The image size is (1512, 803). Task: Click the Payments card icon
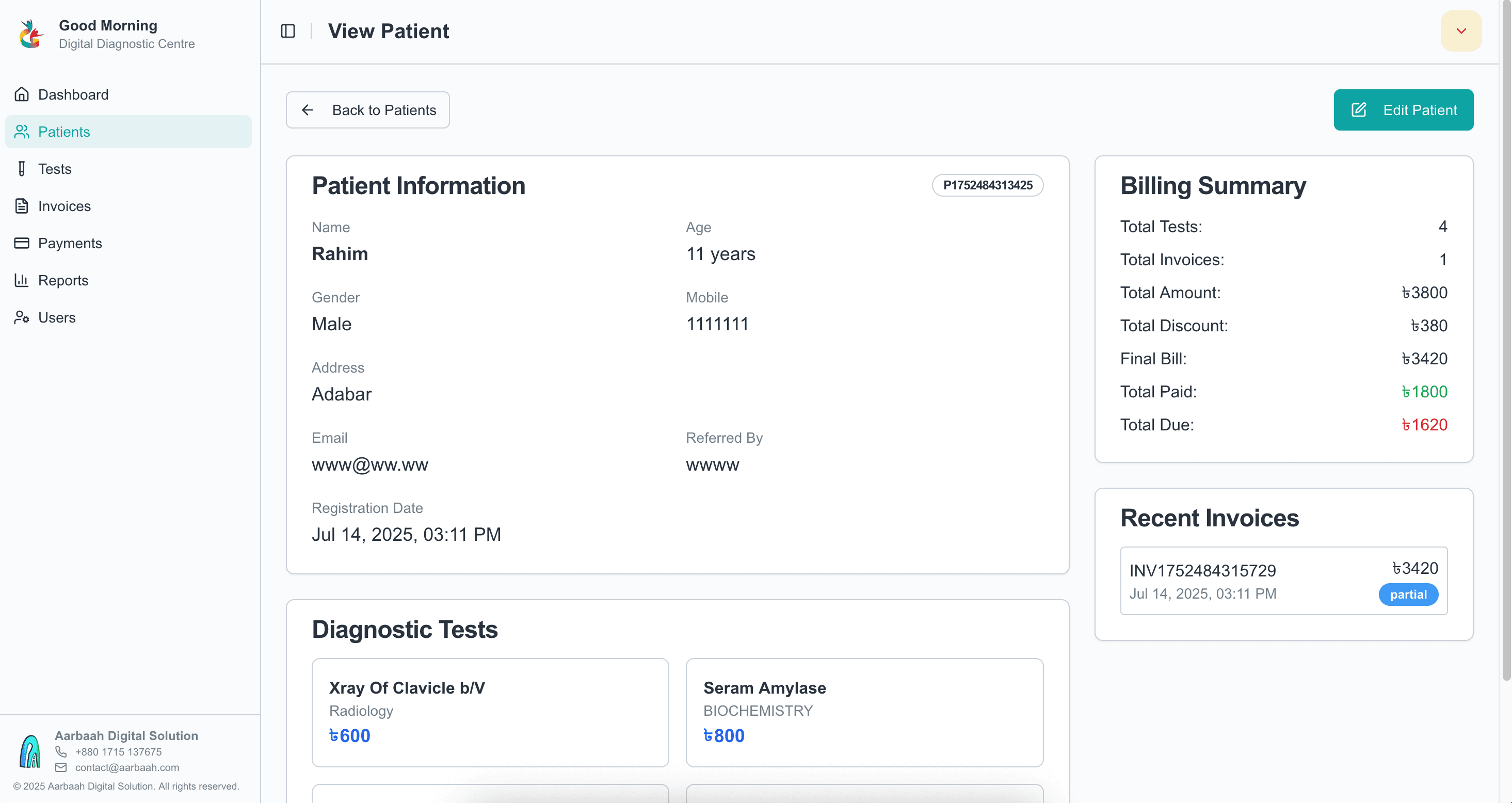click(22, 243)
